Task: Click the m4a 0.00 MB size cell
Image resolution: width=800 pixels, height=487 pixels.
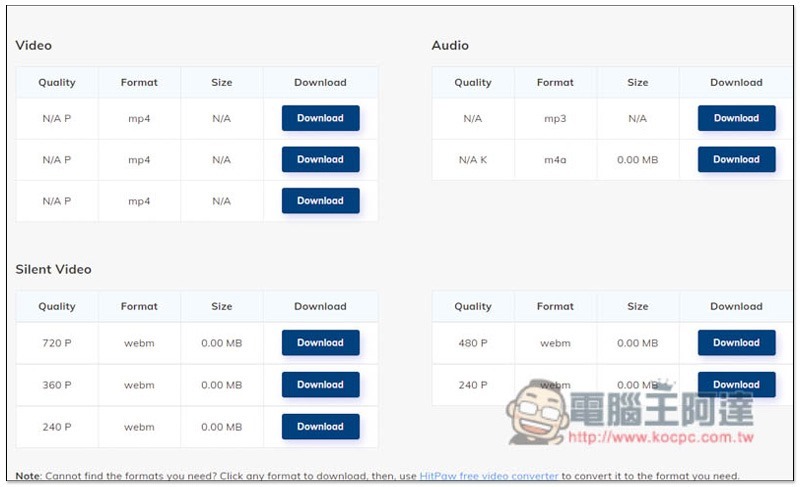Action: point(637,160)
